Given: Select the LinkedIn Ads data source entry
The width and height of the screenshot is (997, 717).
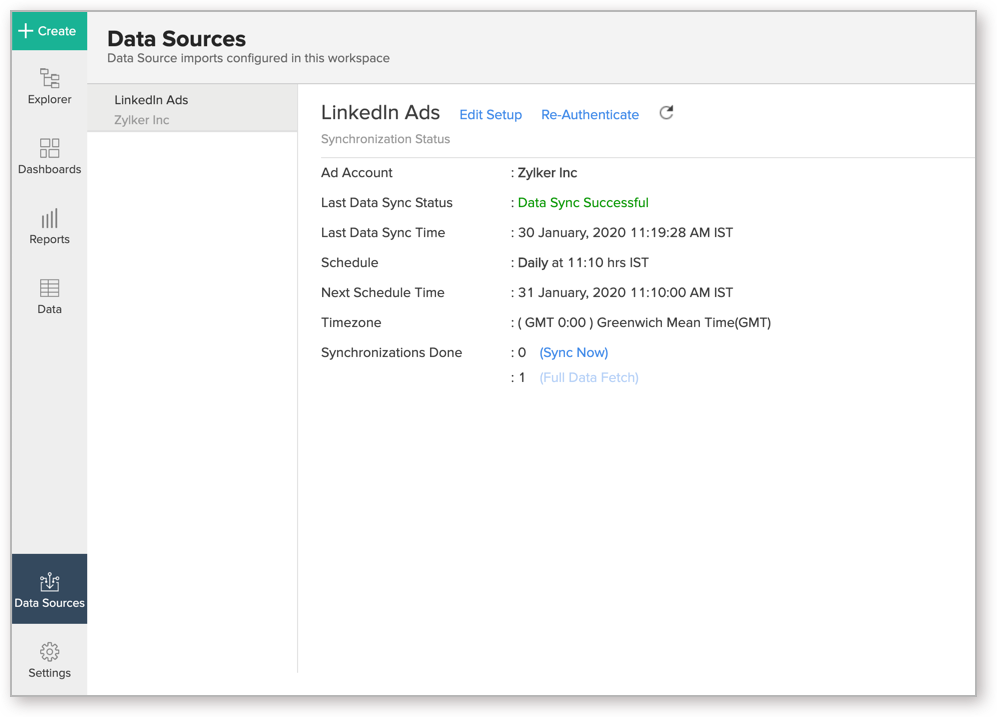Looking at the screenshot, I should pyautogui.click(x=193, y=108).
